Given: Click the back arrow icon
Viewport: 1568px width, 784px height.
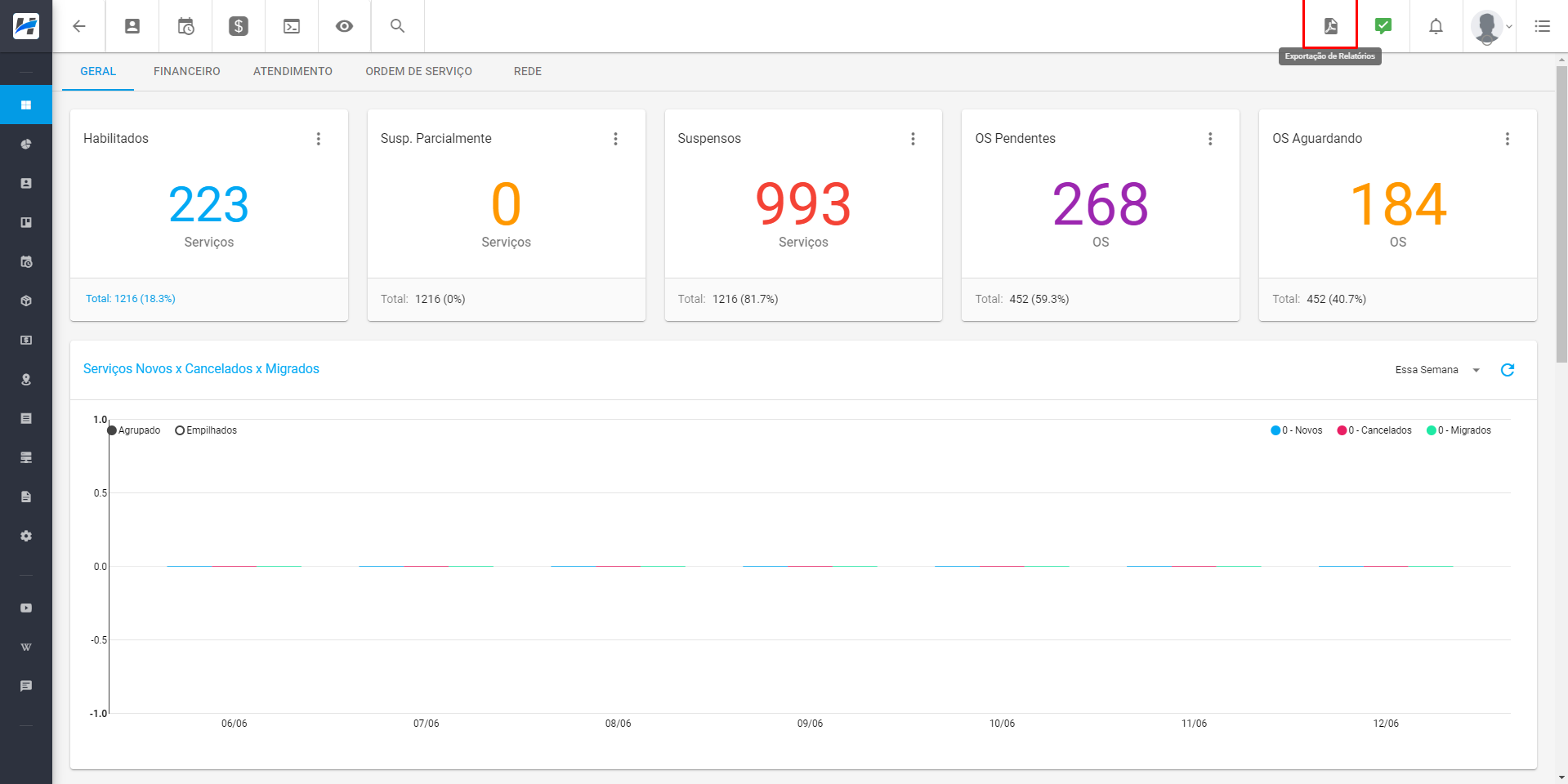Looking at the screenshot, I should [79, 26].
